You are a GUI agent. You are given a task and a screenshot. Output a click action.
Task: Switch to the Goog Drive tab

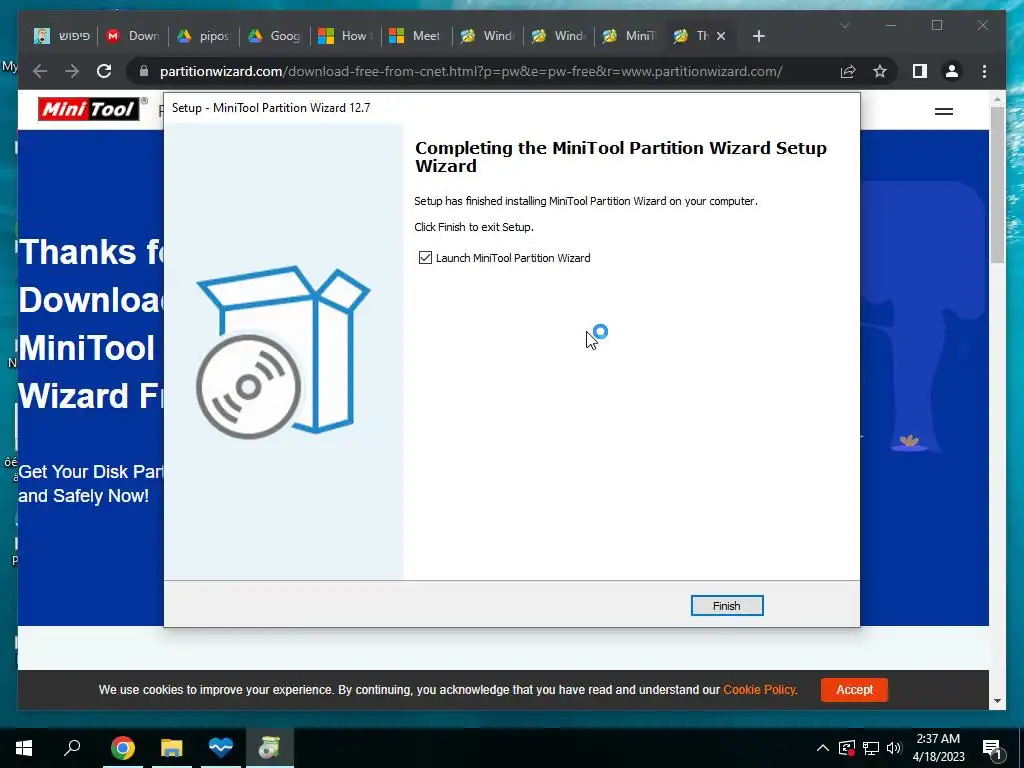pyautogui.click(x=276, y=36)
